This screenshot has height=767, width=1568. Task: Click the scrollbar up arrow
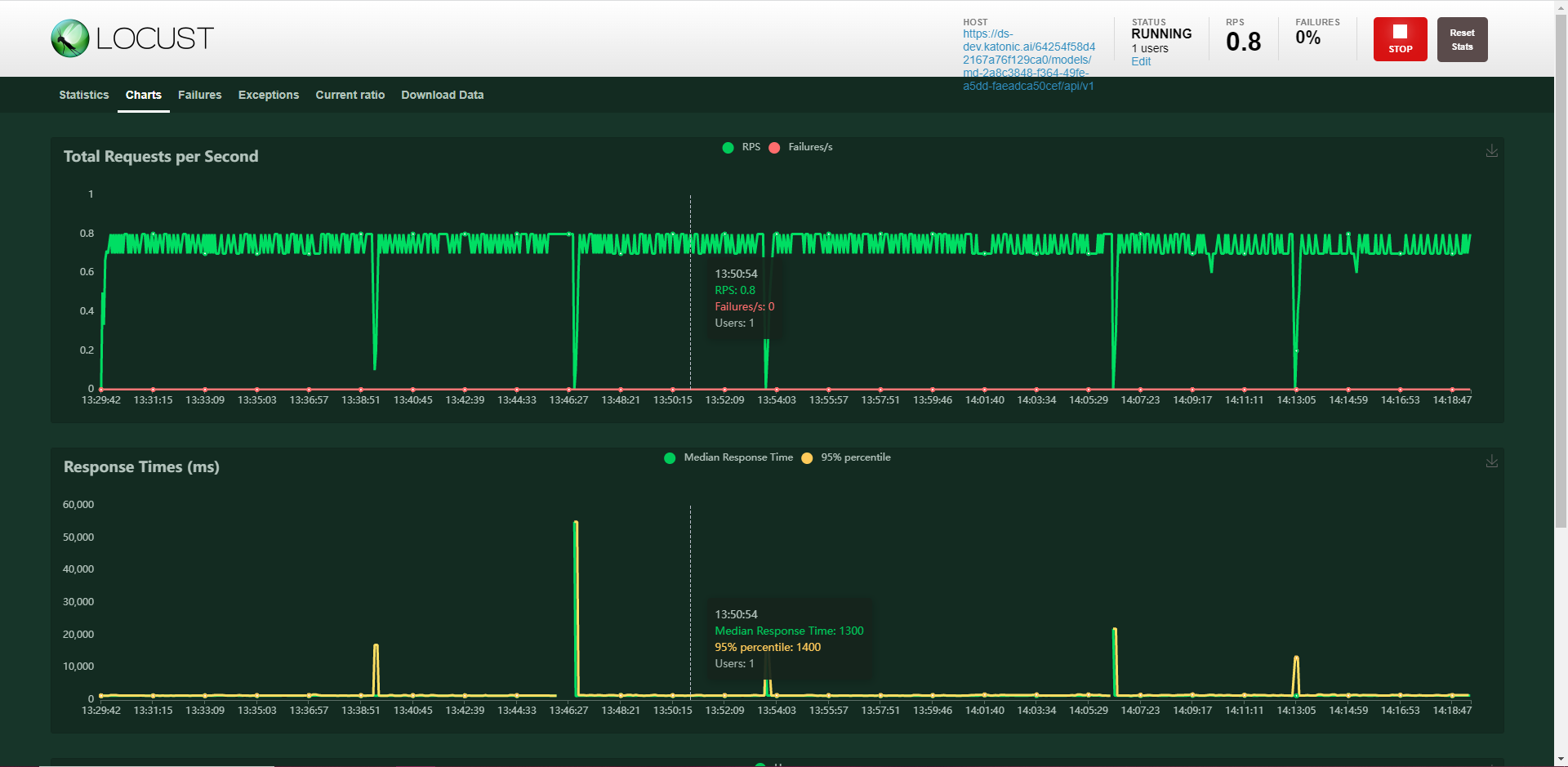(1561, 6)
